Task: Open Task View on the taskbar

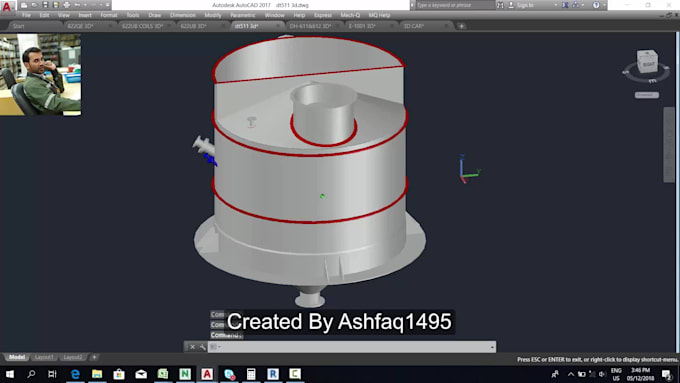Action: click(x=52, y=374)
